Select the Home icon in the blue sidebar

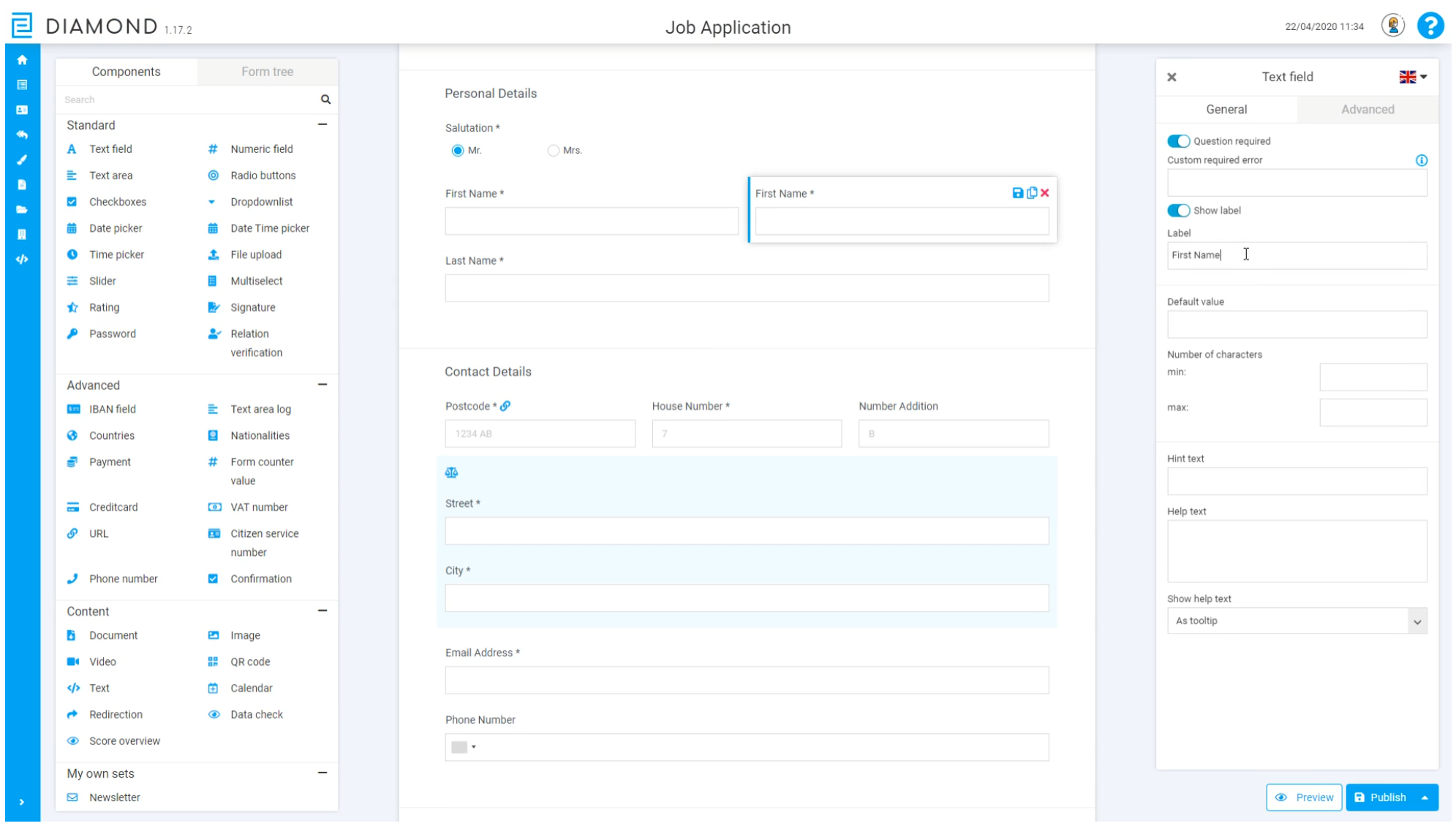point(22,60)
